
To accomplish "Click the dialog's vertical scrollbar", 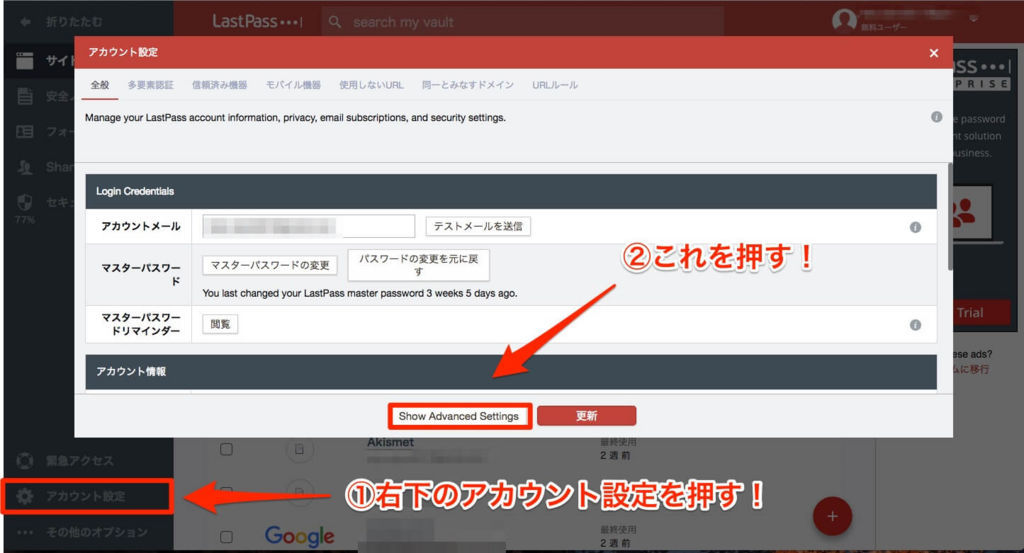I will click(950, 217).
